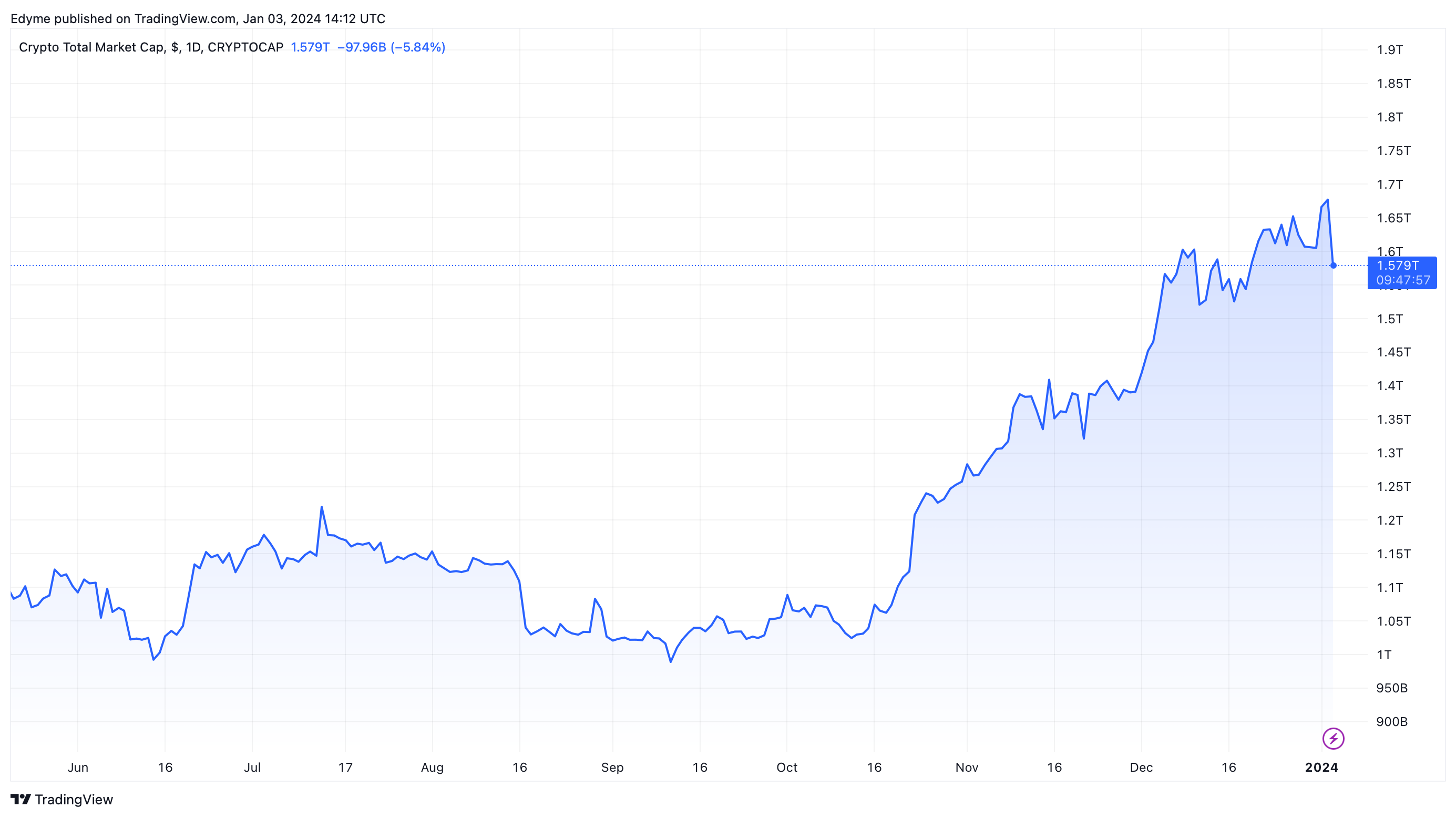Select the blue 1.579T current price label
Viewport: 1456px width, 818px height.
point(1398,265)
